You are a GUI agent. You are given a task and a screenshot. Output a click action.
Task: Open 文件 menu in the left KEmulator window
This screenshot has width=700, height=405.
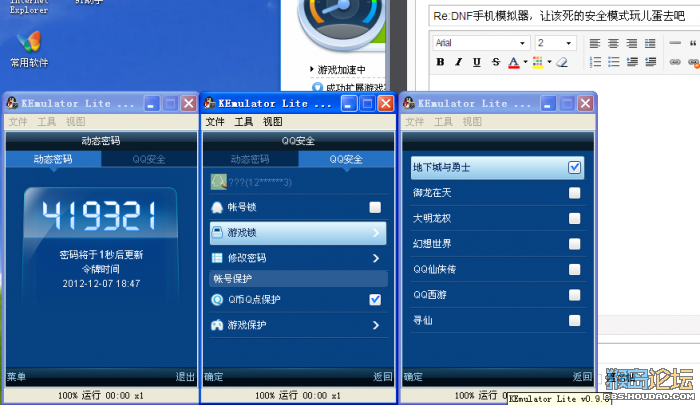pos(18,121)
